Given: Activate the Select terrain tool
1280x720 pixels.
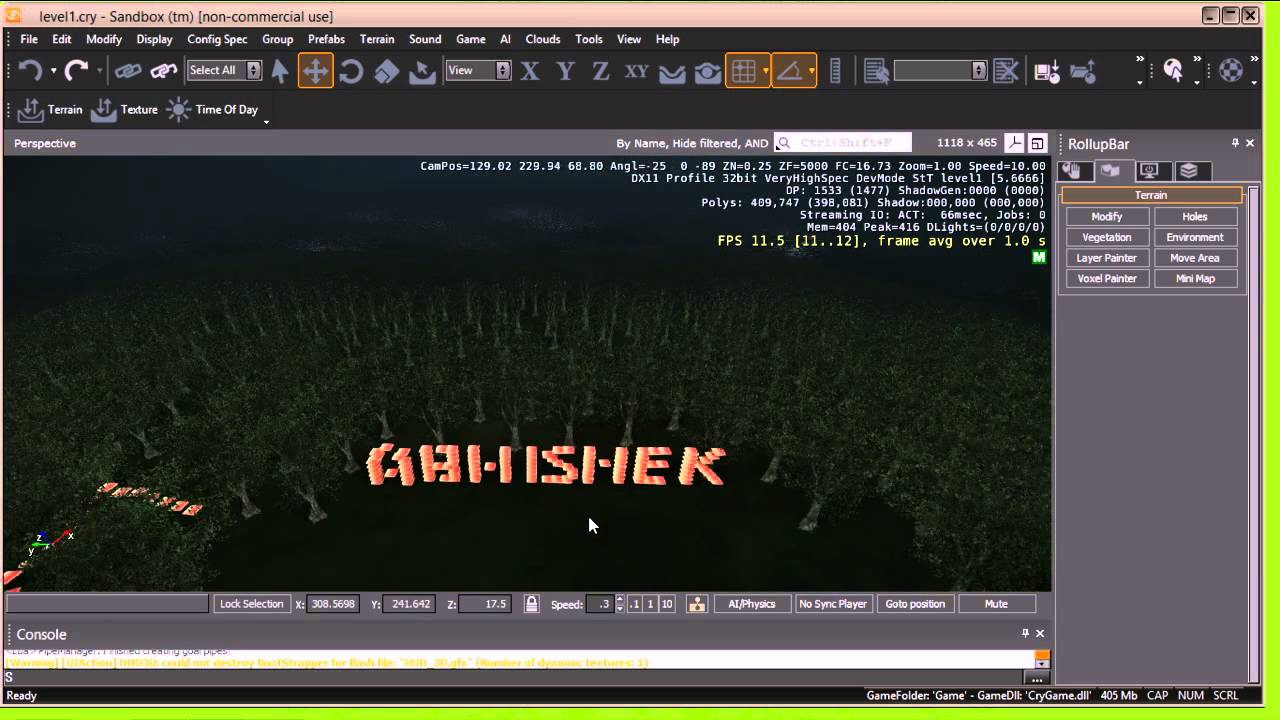Looking at the screenshot, I should 422,70.
